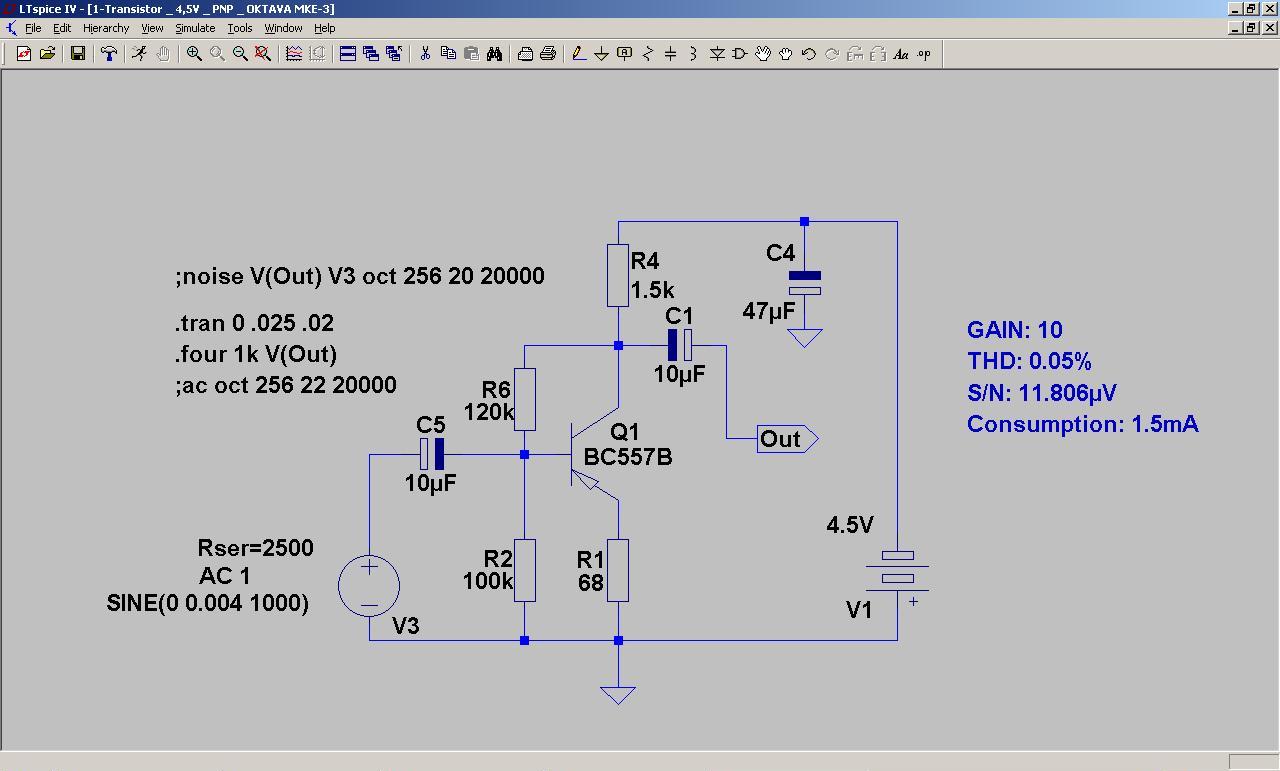Open a file with the folder icon
Screen dimensions: 1280x771
click(x=47, y=54)
